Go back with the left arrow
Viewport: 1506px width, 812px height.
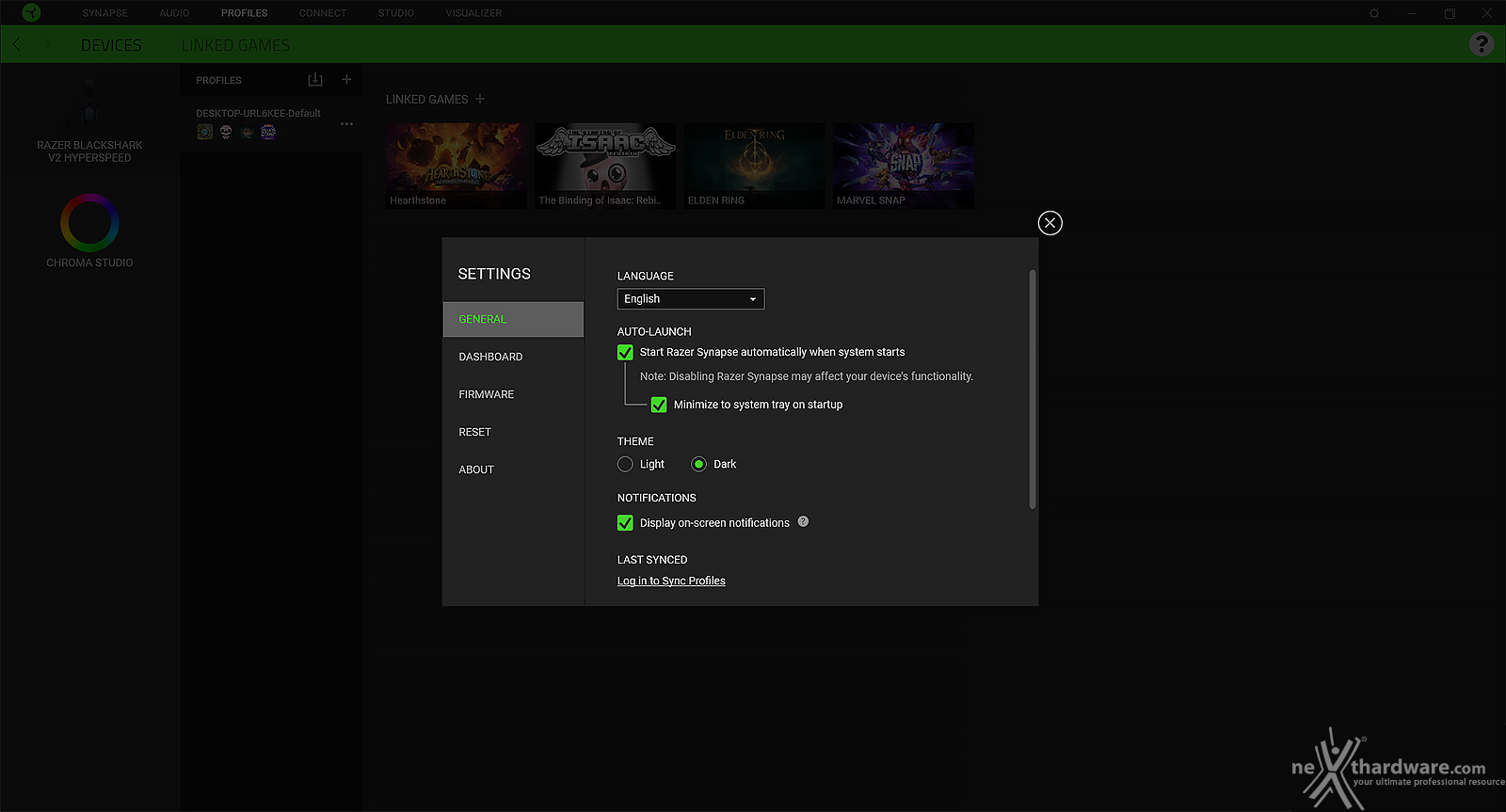(x=17, y=44)
